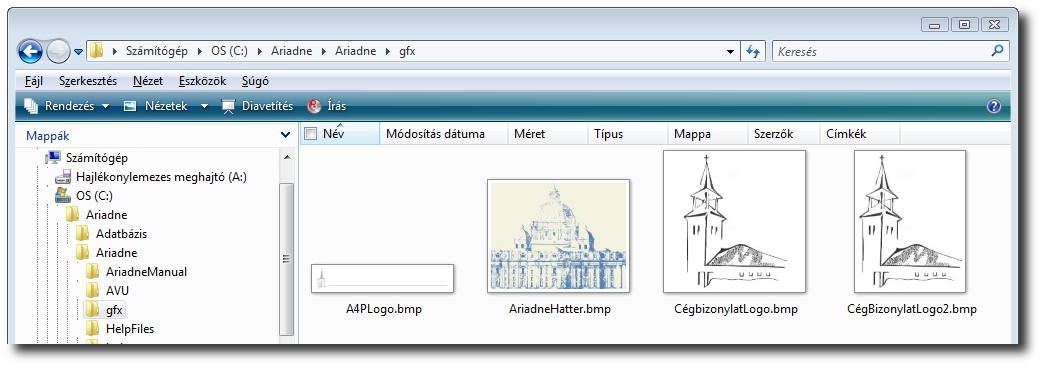The height and width of the screenshot is (367, 1042).
Task: Go back with the blue Back arrow
Action: tap(31, 51)
